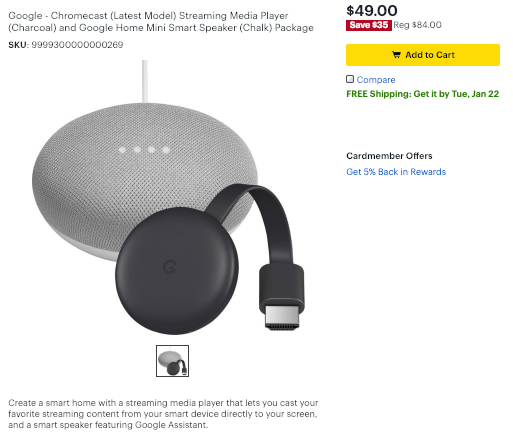Image resolution: width=513 pixels, height=440 pixels.
Task: Click the product description paragraph
Action: [x=163, y=414]
